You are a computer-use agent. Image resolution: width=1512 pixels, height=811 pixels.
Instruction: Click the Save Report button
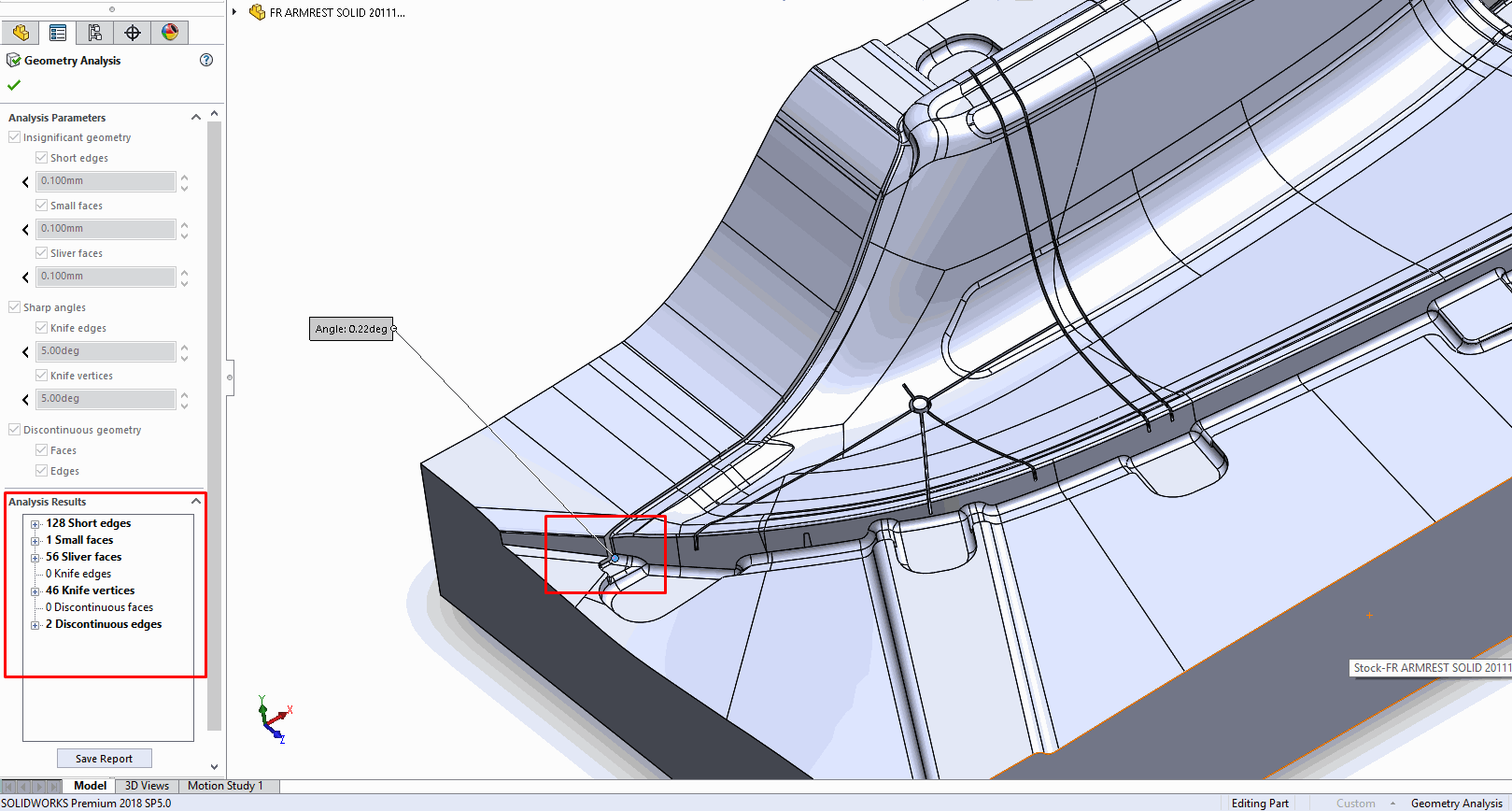pyautogui.click(x=104, y=759)
